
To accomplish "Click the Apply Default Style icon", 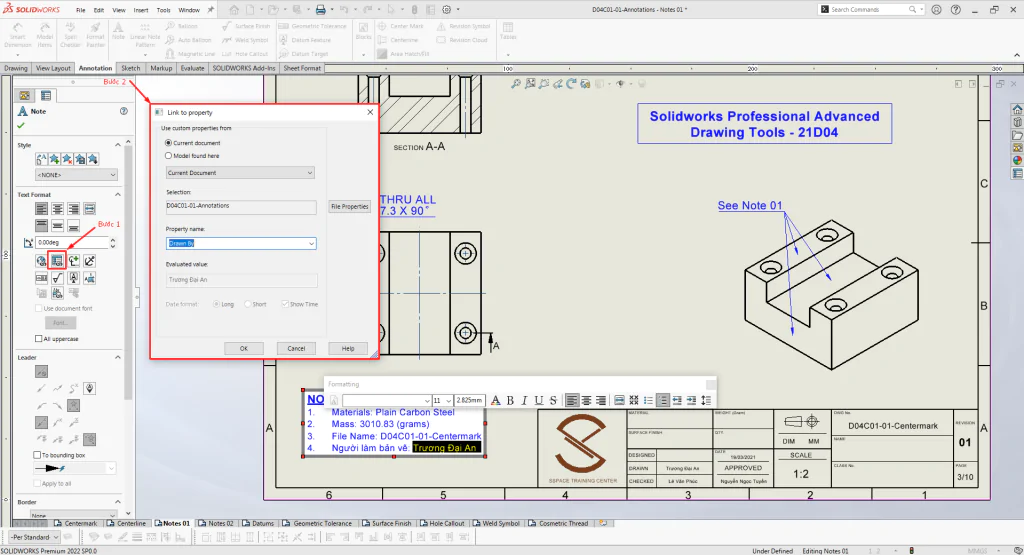I will (41, 159).
